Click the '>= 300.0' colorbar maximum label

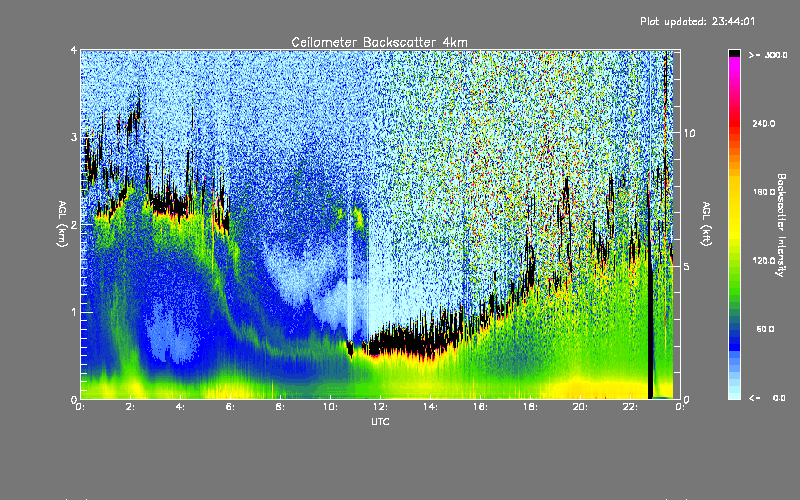(x=768, y=55)
